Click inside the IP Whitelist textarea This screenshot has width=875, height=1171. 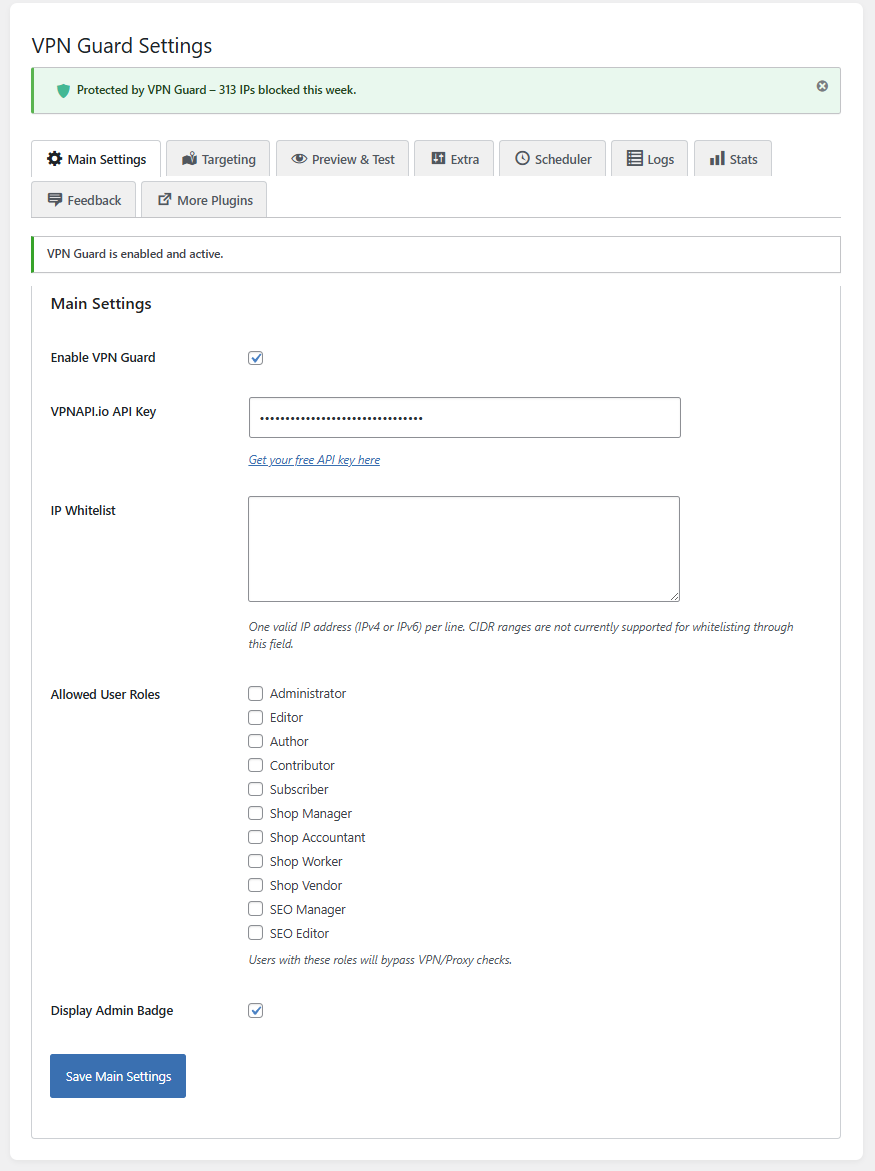click(464, 549)
